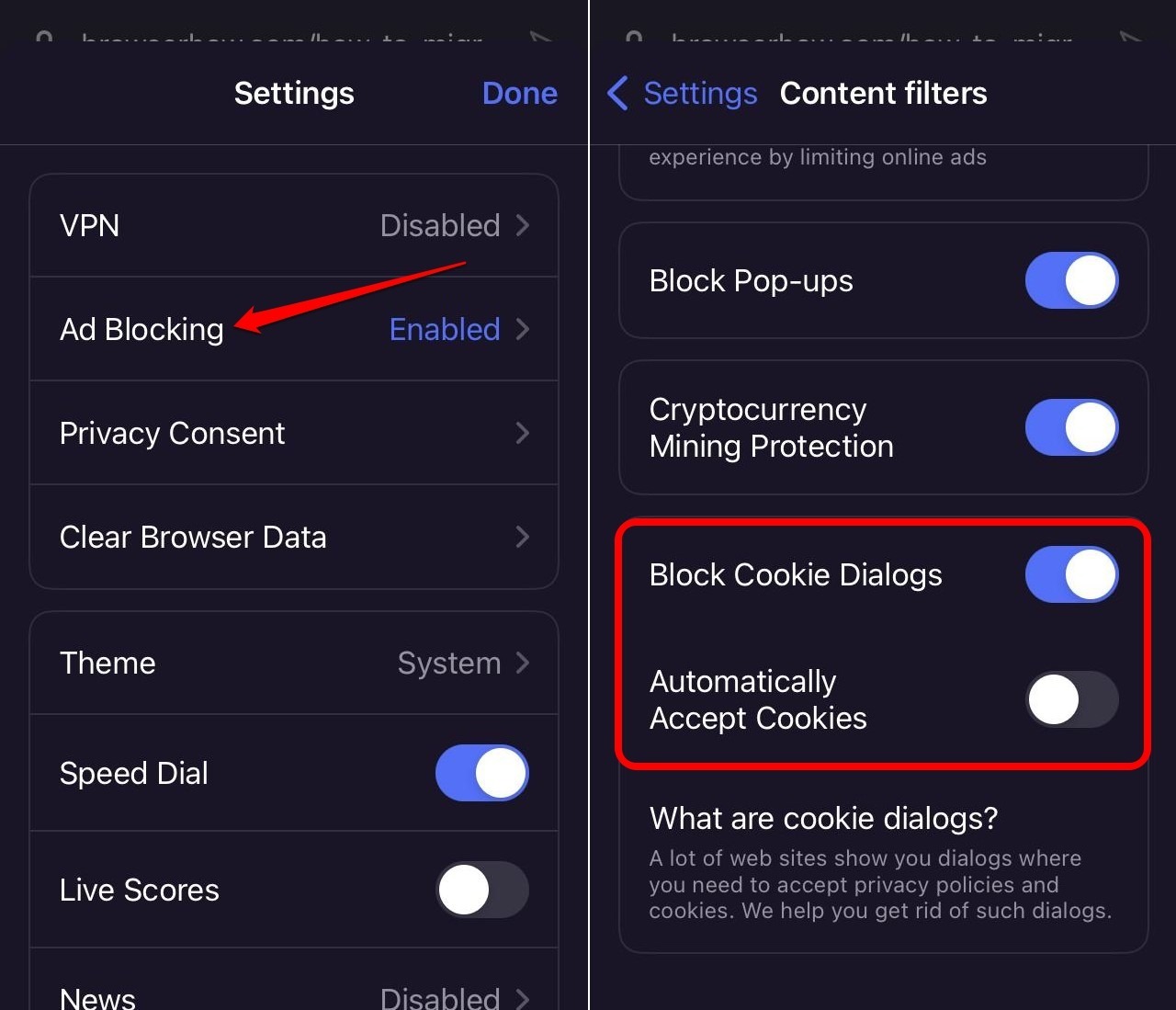Tap the Privacy Consent chevron
The height and width of the screenshot is (1010, 1176).
(523, 433)
